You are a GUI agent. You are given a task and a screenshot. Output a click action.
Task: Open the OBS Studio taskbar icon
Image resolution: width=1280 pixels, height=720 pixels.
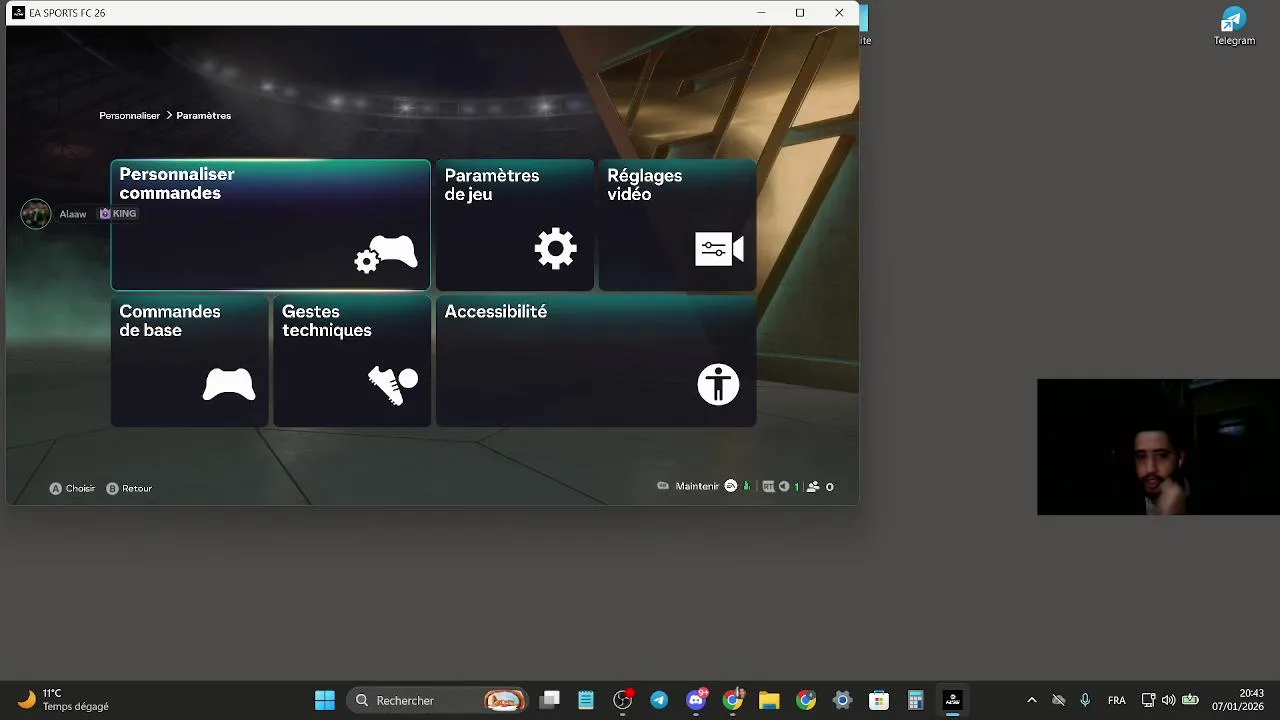click(x=623, y=700)
